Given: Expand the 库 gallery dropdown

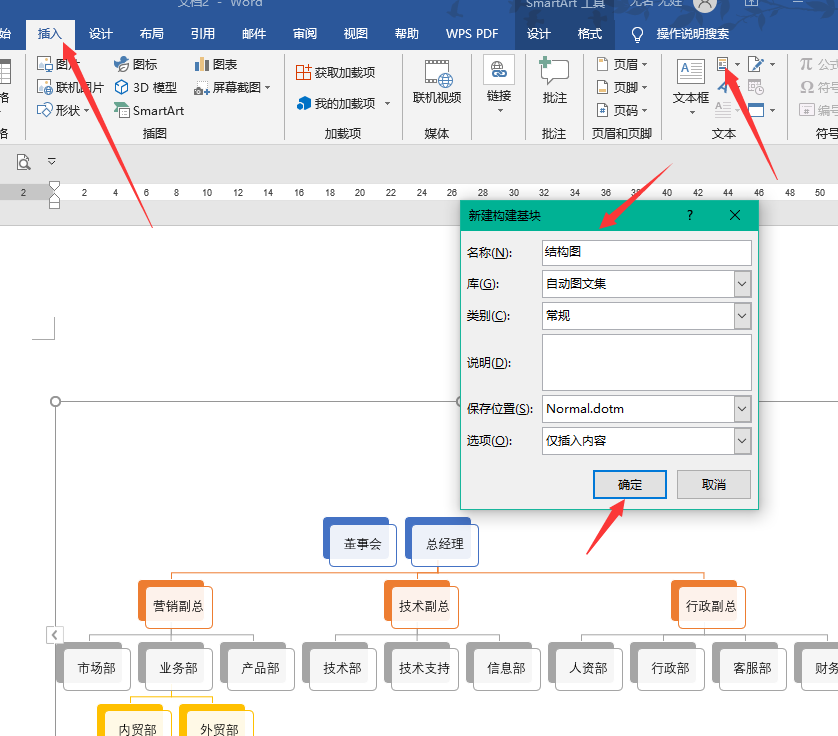Looking at the screenshot, I should coord(742,284).
